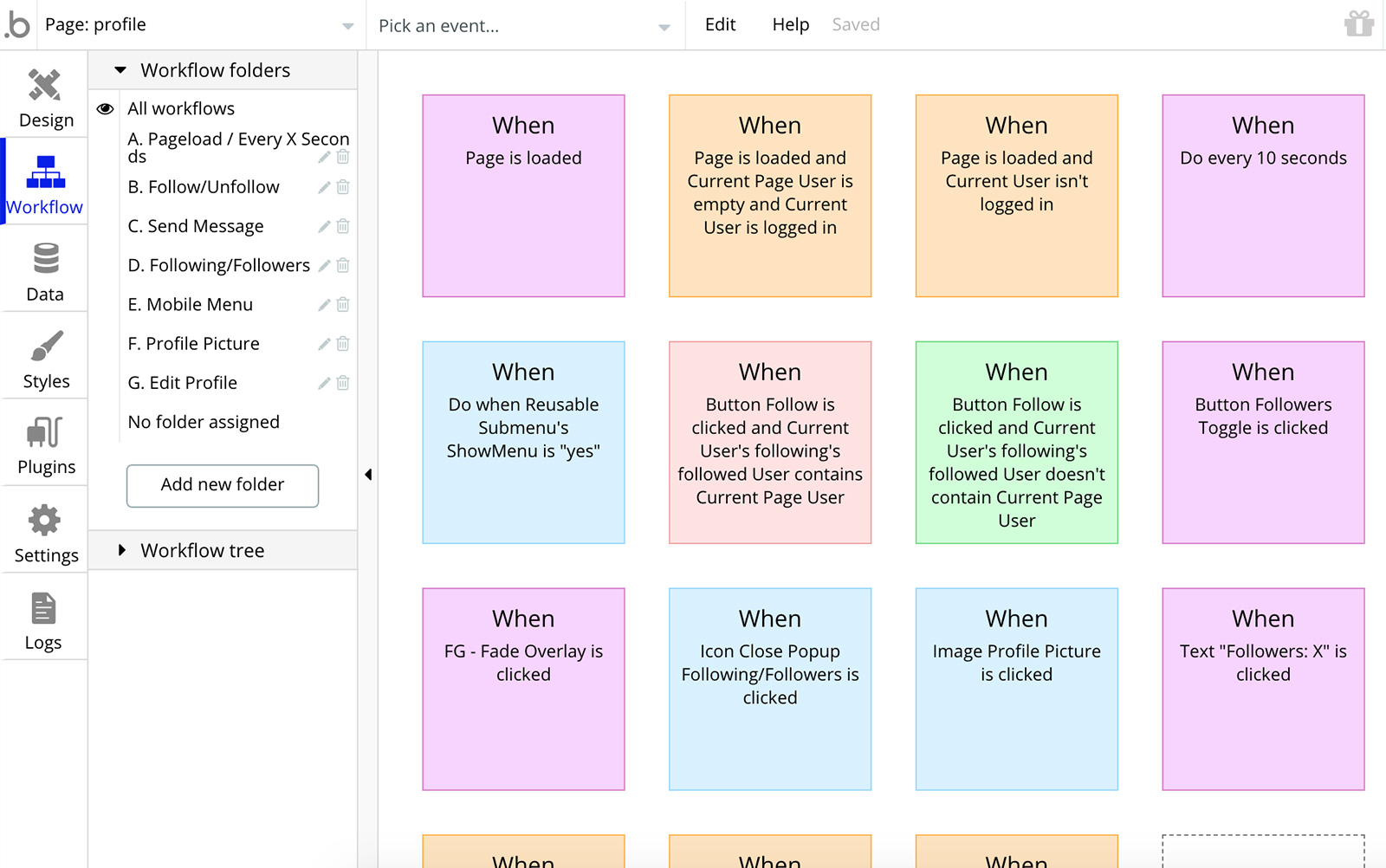Open Do every 10 seconds event
Screen dimensions: 1386x868
[1263, 196]
